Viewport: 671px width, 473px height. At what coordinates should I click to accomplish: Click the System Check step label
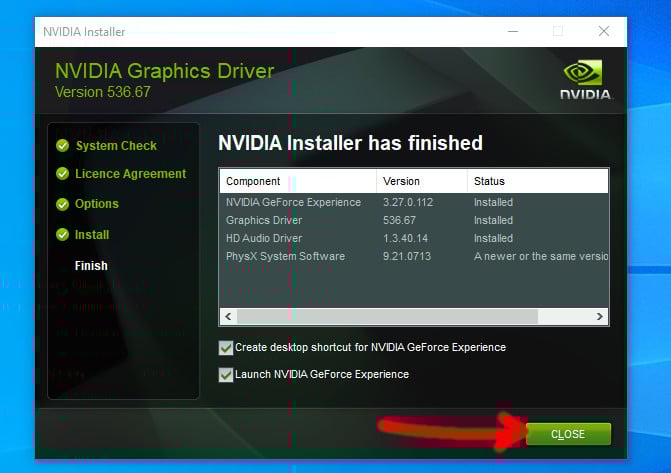[116, 146]
